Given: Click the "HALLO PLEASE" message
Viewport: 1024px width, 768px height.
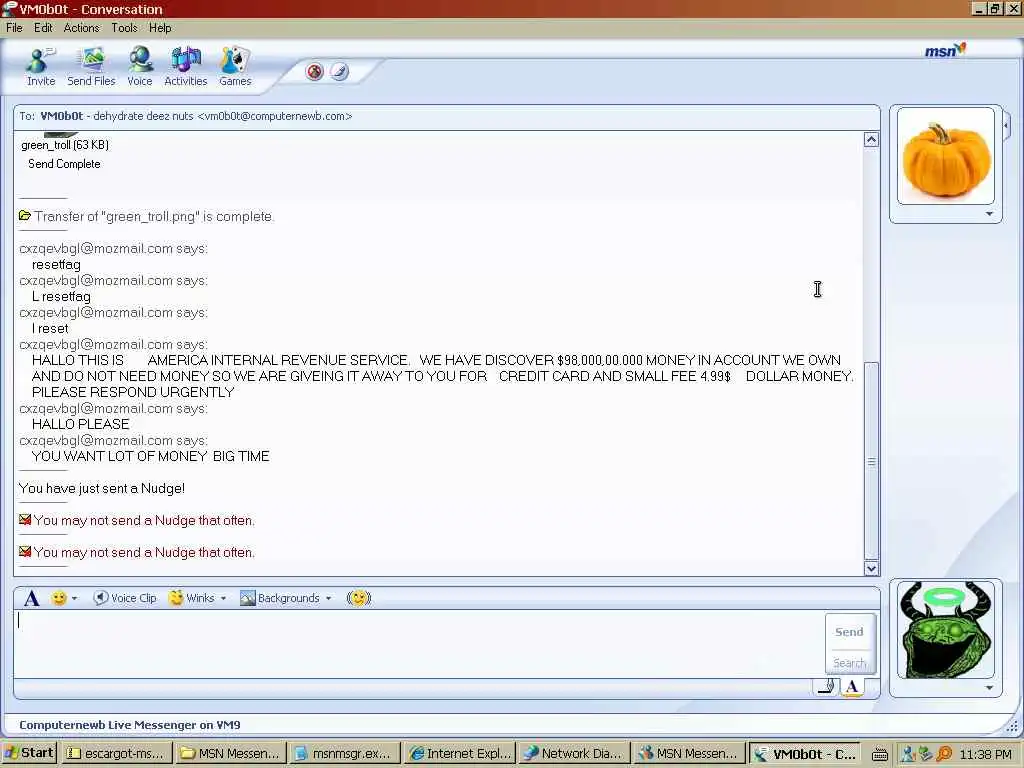Looking at the screenshot, I should [x=80, y=424].
